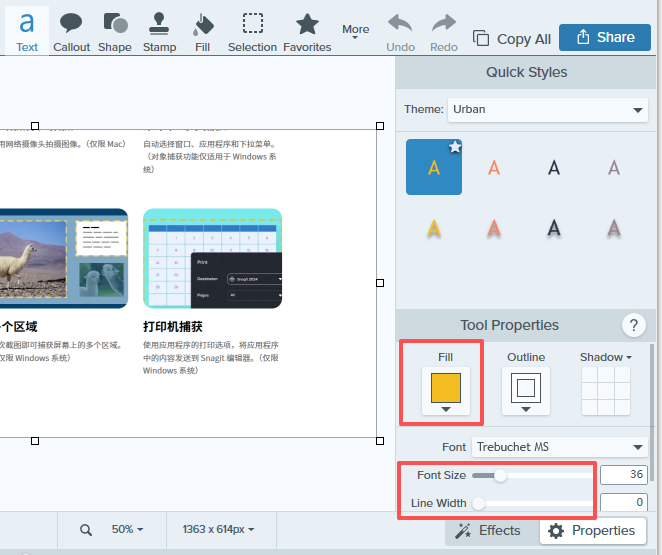
Task: Choose the mauve A style with shadow
Action: pyautogui.click(x=614, y=229)
